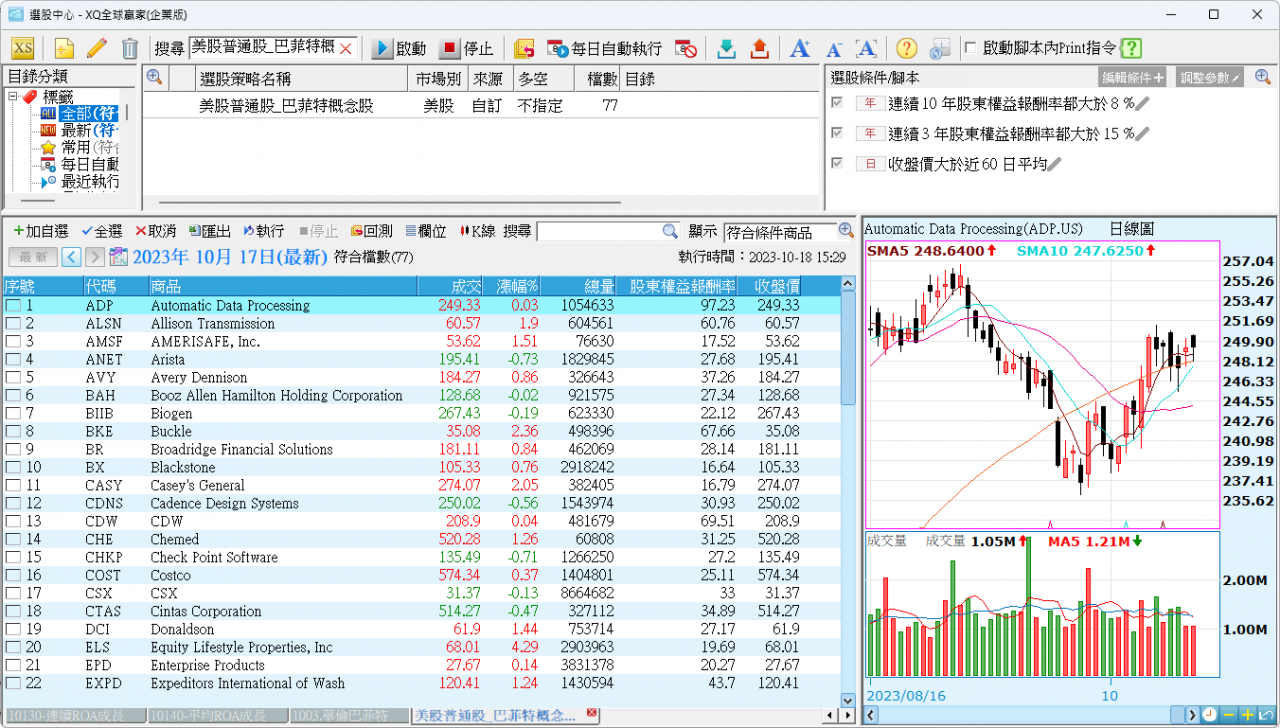The width and height of the screenshot is (1280, 728).
Task: Click the trash can delete icon
Action: pyautogui.click(x=130, y=48)
